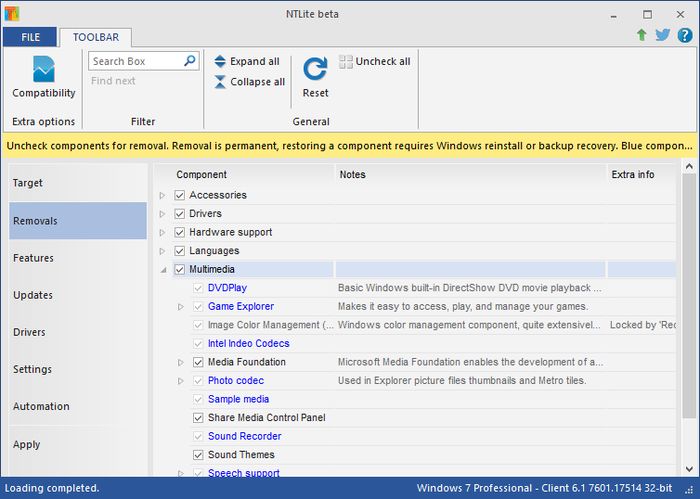
Task: Uncheck the Accessories checkbox
Action: click(x=180, y=195)
